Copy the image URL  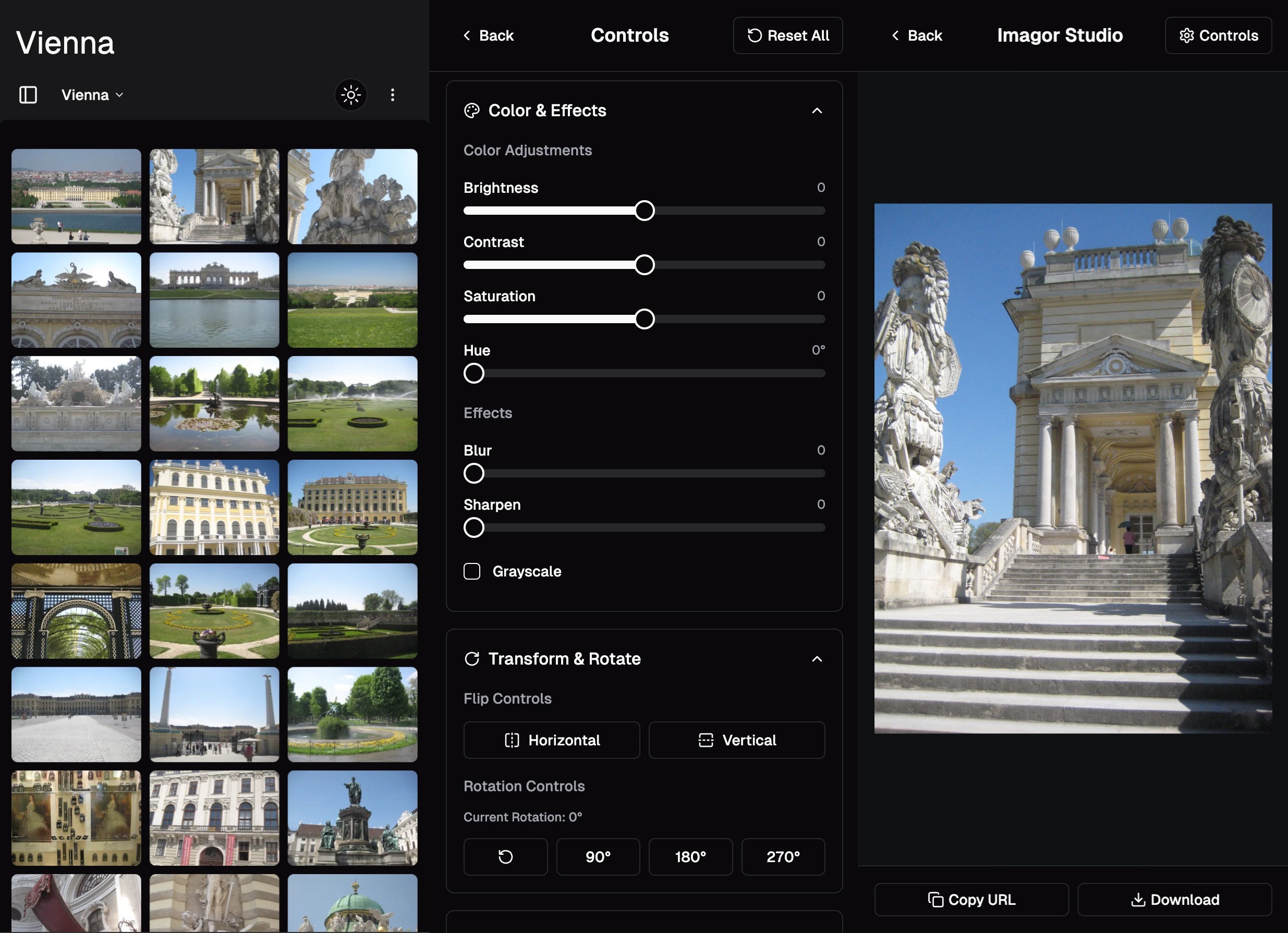(971, 899)
